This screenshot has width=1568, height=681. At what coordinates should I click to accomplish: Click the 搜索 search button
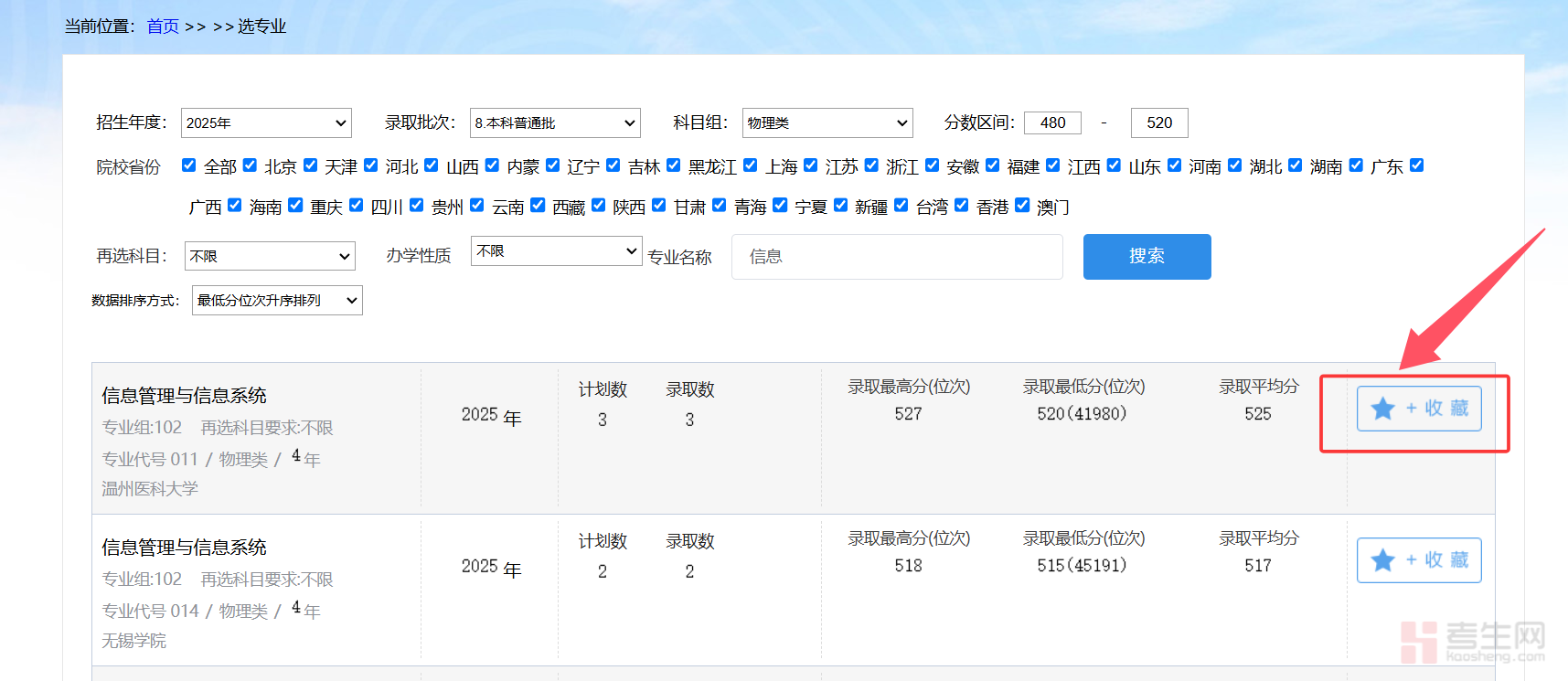[x=1147, y=257]
